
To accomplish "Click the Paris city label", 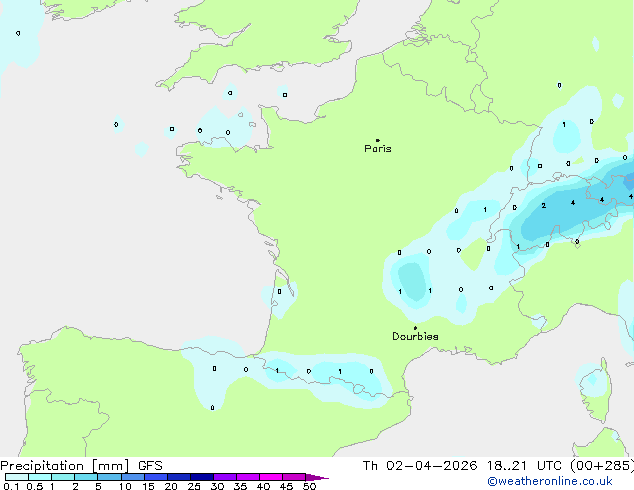I will pos(378,149).
